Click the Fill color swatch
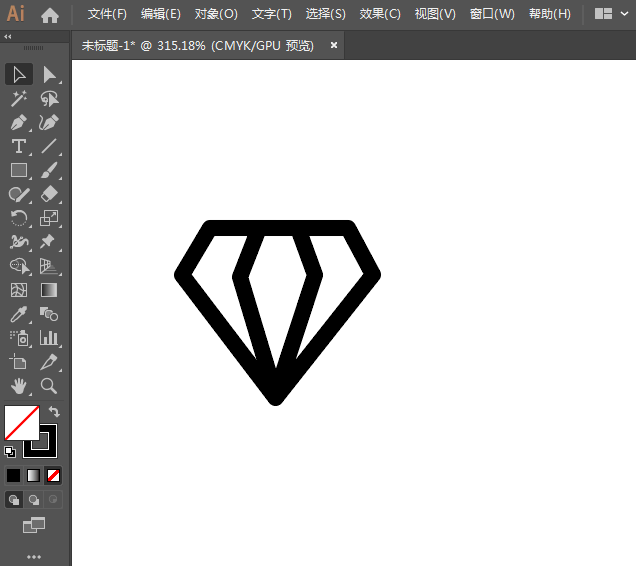 (x=21, y=422)
